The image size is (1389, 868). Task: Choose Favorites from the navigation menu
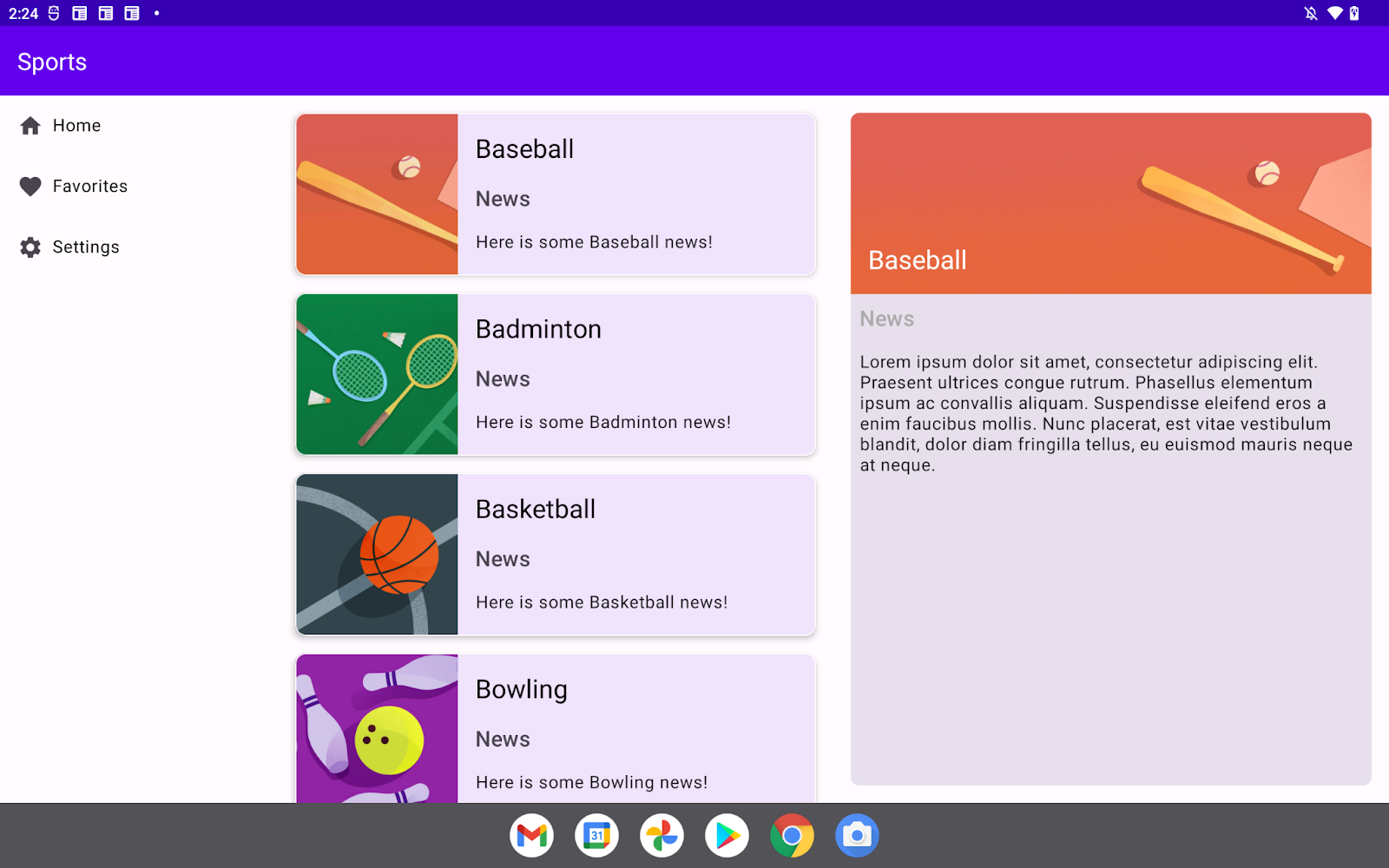click(89, 186)
